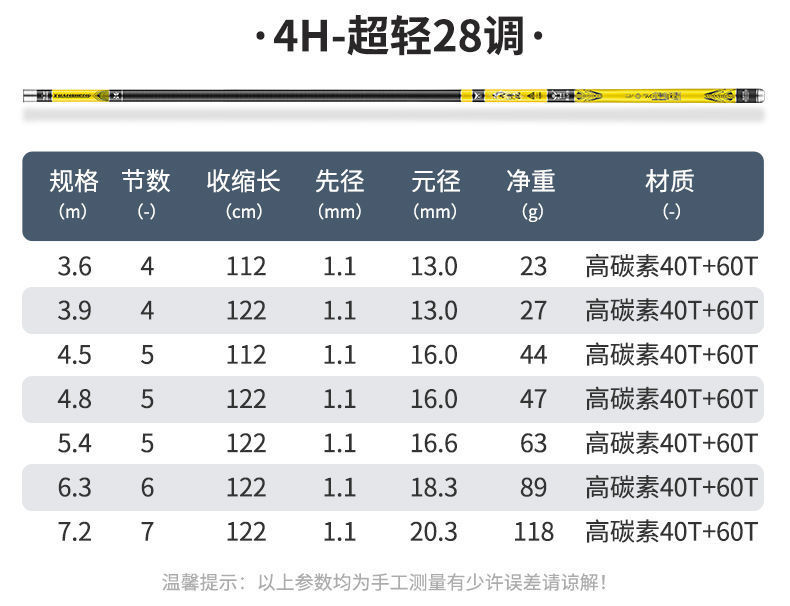The height and width of the screenshot is (606, 790).
Task: Click the 净重 (g) column header
Action: [x=532, y=194]
